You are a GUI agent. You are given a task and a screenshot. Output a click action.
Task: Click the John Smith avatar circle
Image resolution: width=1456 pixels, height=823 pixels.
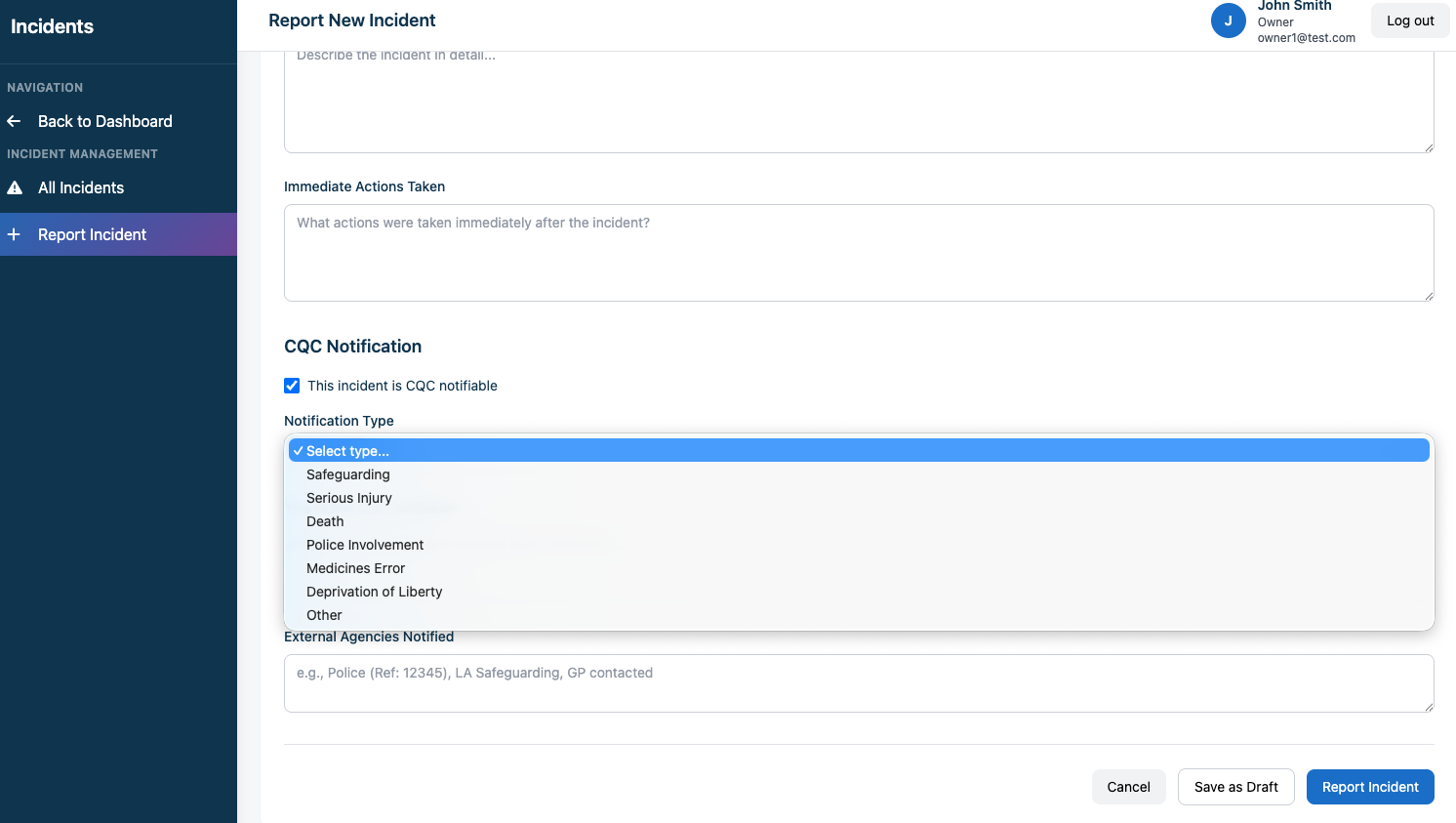pyautogui.click(x=1228, y=21)
